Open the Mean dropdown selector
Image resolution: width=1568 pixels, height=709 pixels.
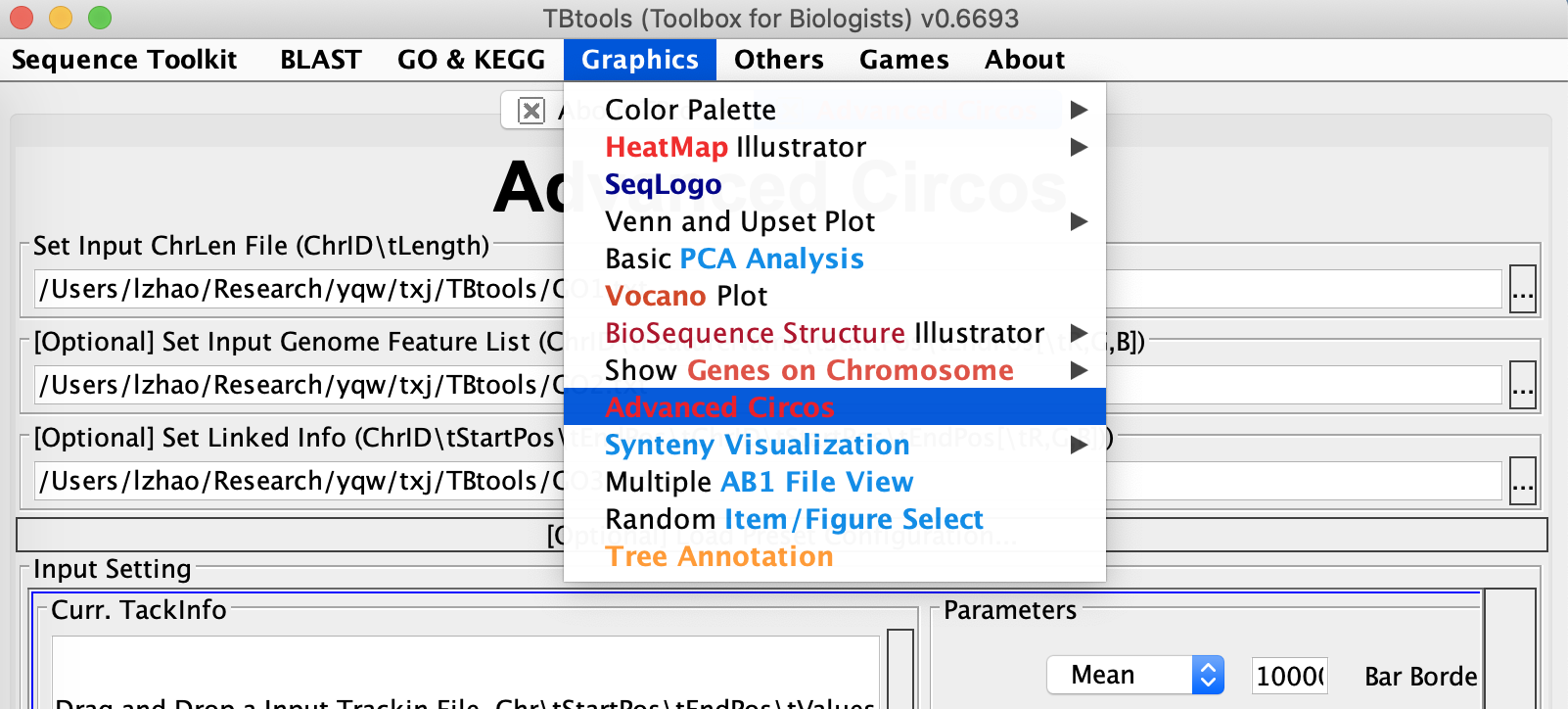1135,675
